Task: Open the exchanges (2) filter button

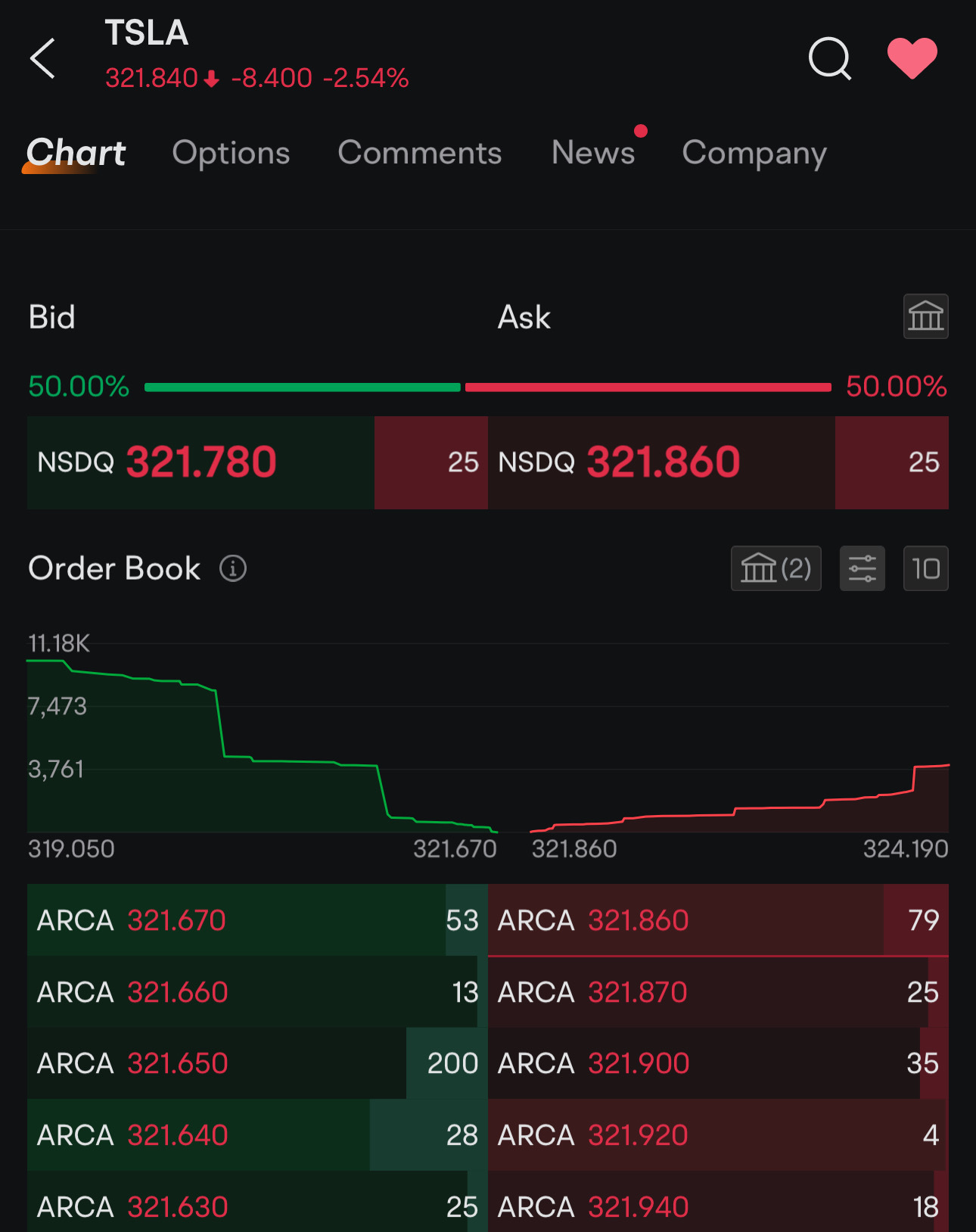Action: [x=776, y=568]
